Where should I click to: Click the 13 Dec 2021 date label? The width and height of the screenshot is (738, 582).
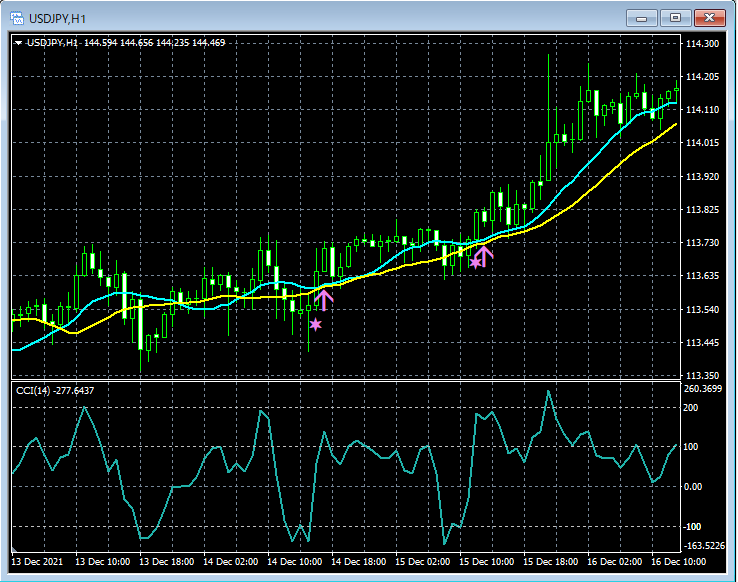point(36,563)
